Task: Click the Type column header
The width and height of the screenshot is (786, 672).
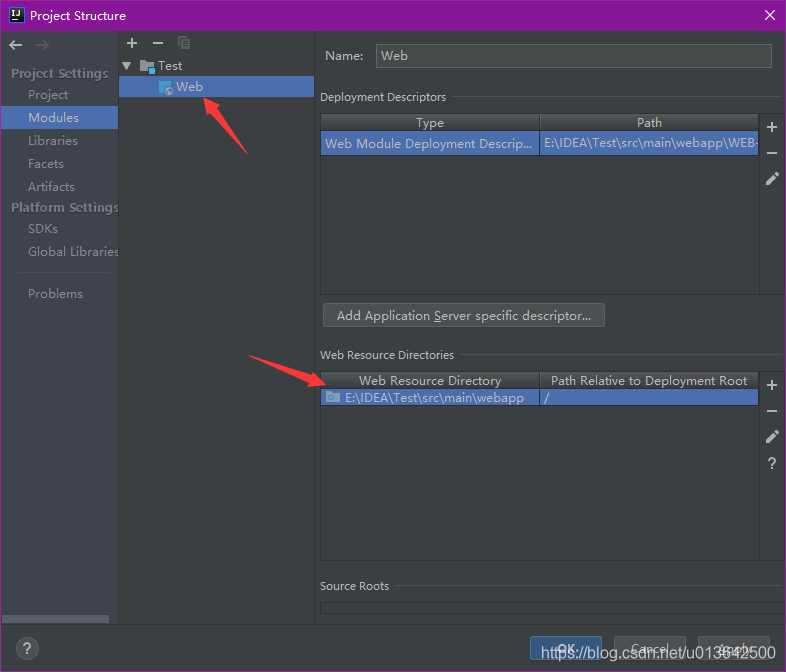Action: click(430, 123)
